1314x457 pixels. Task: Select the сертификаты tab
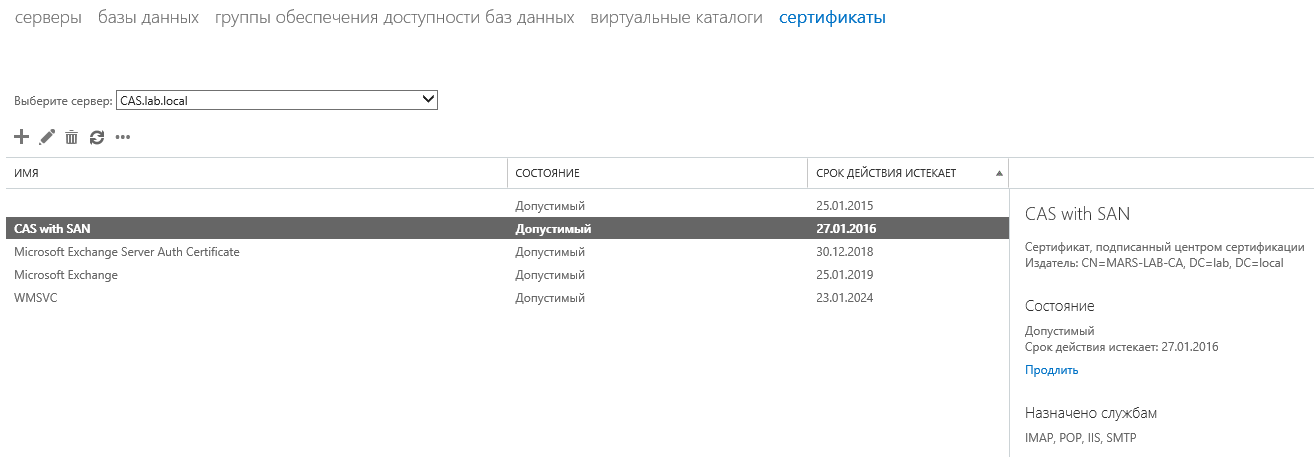pyautogui.click(x=832, y=18)
